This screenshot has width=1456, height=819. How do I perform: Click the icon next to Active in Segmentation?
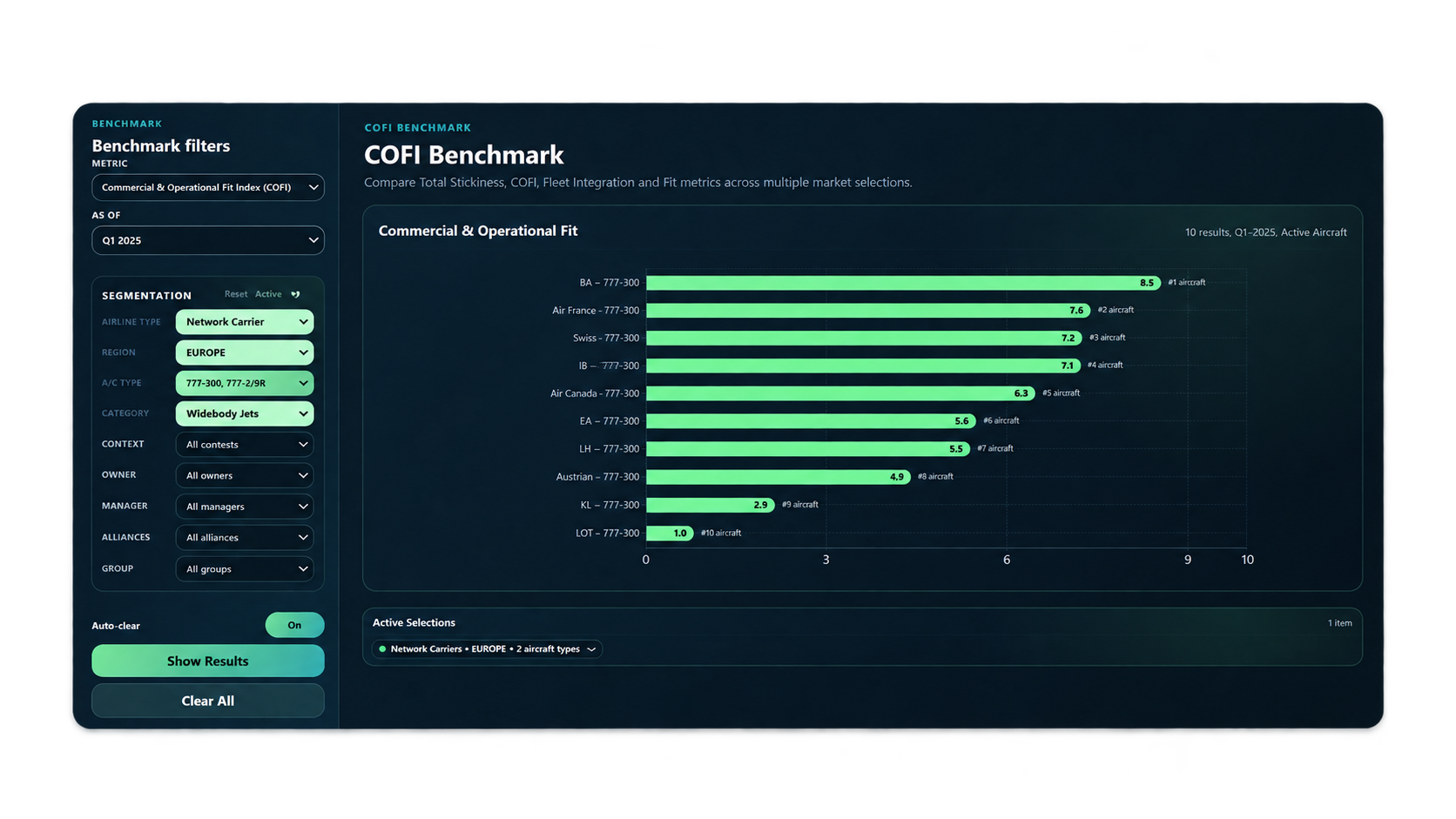[x=295, y=294]
